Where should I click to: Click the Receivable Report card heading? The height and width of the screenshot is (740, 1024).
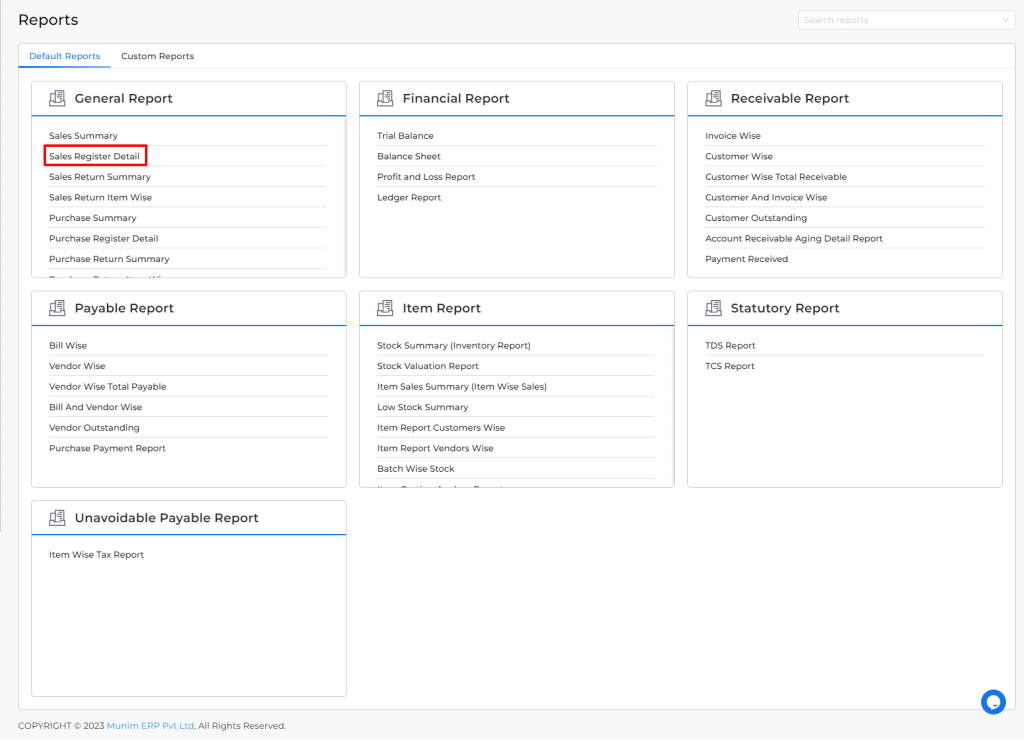click(x=790, y=99)
